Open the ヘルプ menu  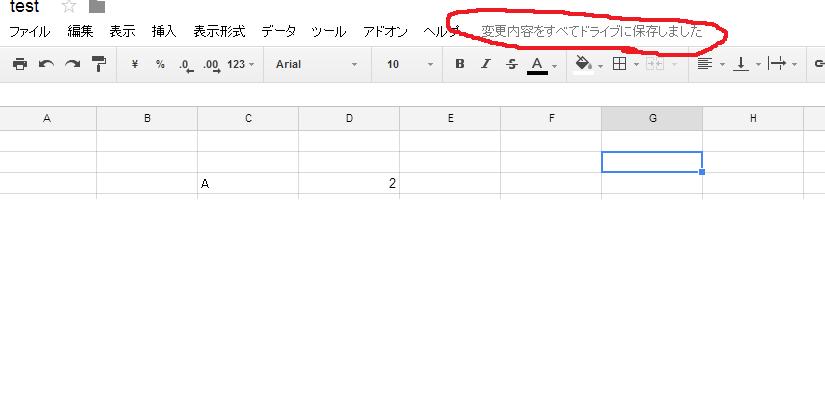click(x=442, y=32)
